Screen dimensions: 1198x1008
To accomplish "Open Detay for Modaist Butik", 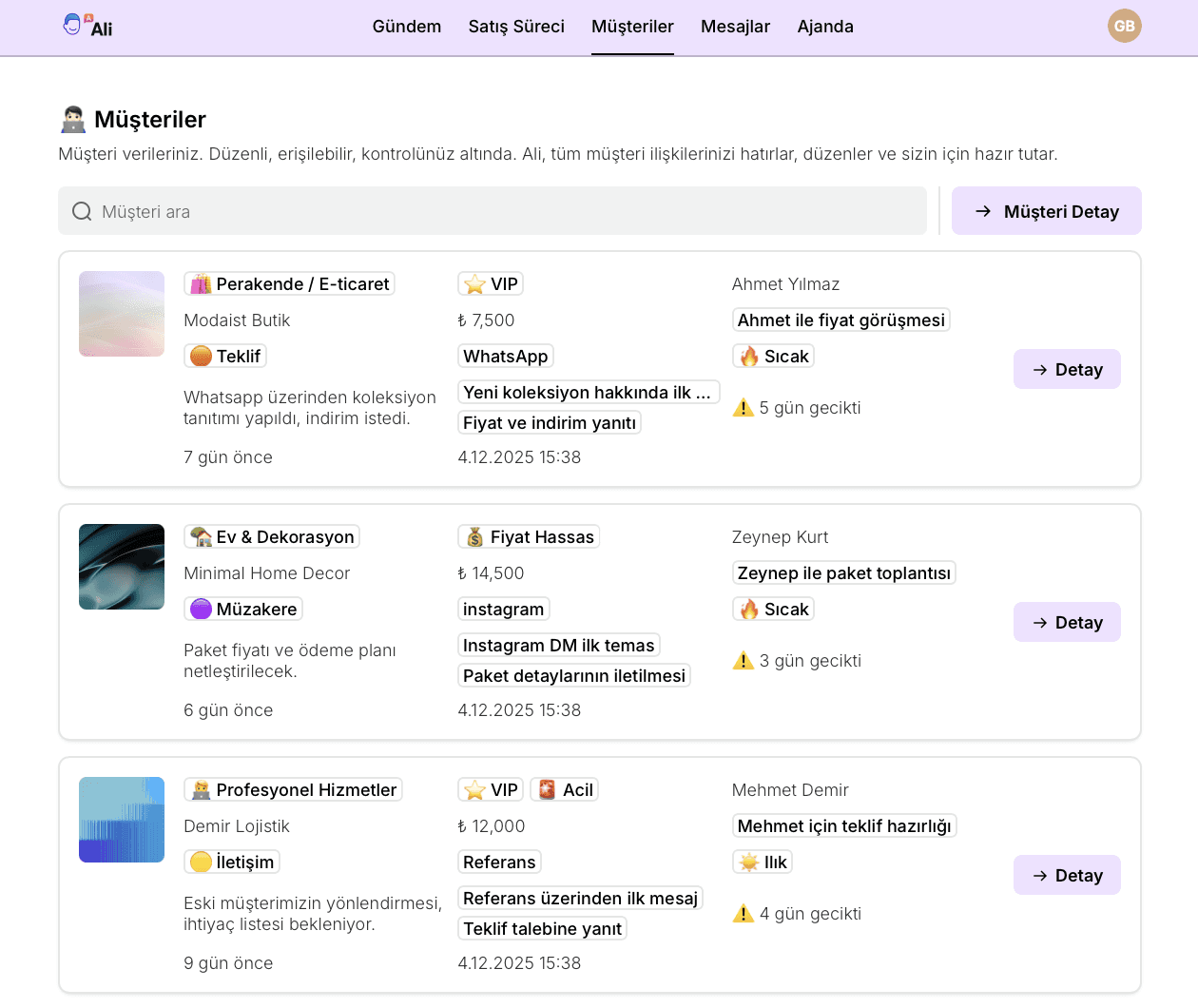I will [x=1067, y=370].
